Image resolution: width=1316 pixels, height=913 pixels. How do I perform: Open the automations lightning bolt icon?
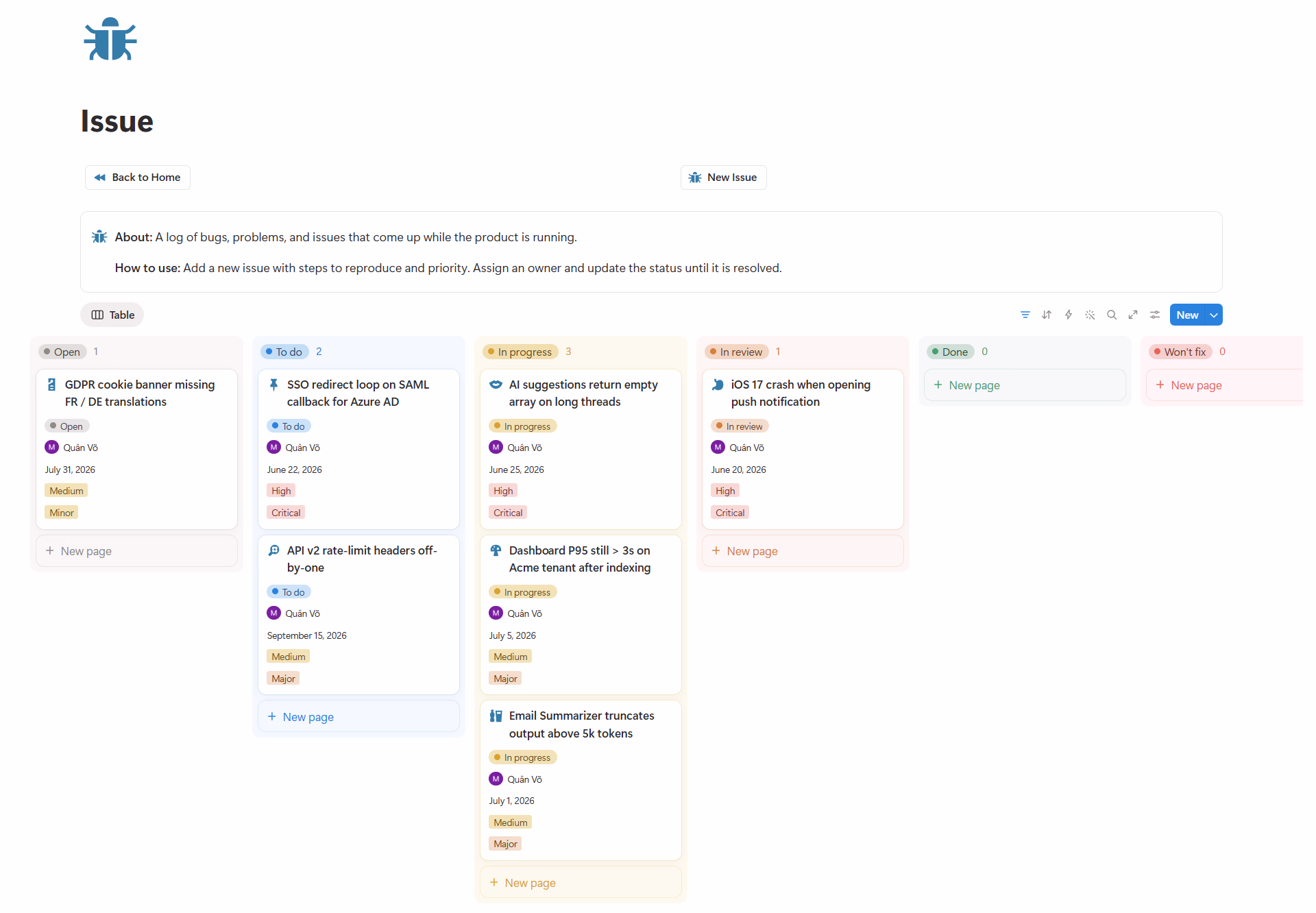1068,315
